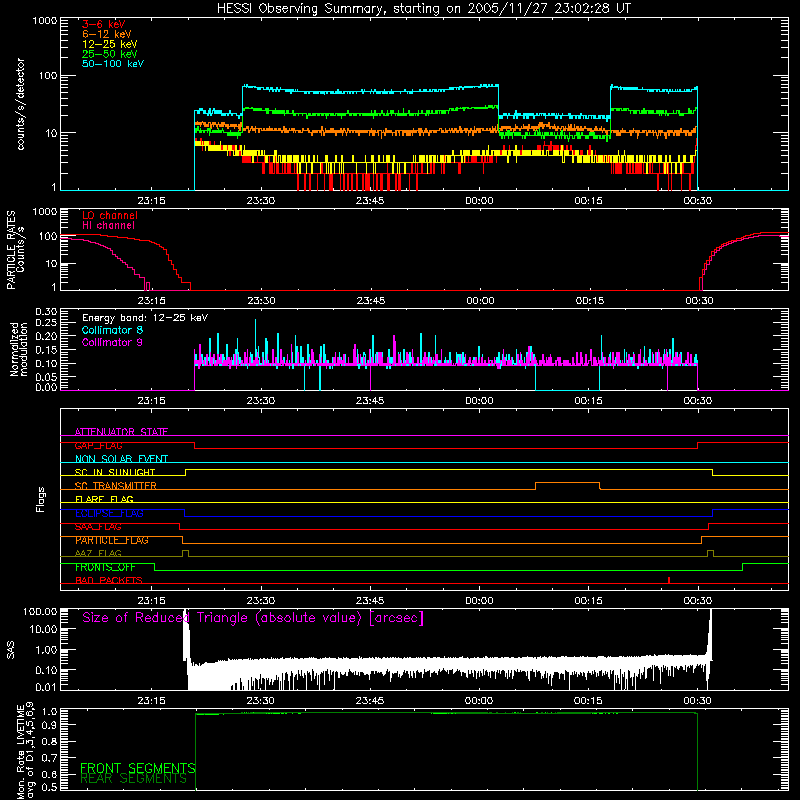This screenshot has width=800, height=800.
Task: Click the ATTENUATOR_STATE flag label
Action: point(121,432)
